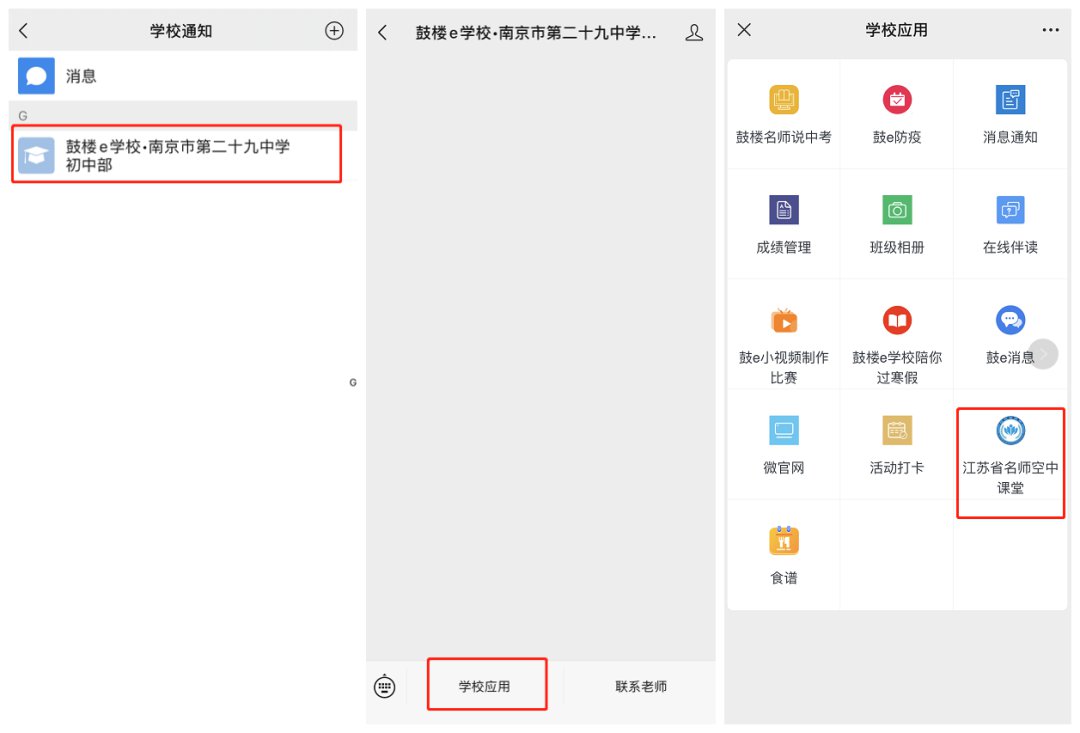The height and width of the screenshot is (733, 1080).
Task: Click the 联系老师 bottom menu
Action: (x=640, y=686)
